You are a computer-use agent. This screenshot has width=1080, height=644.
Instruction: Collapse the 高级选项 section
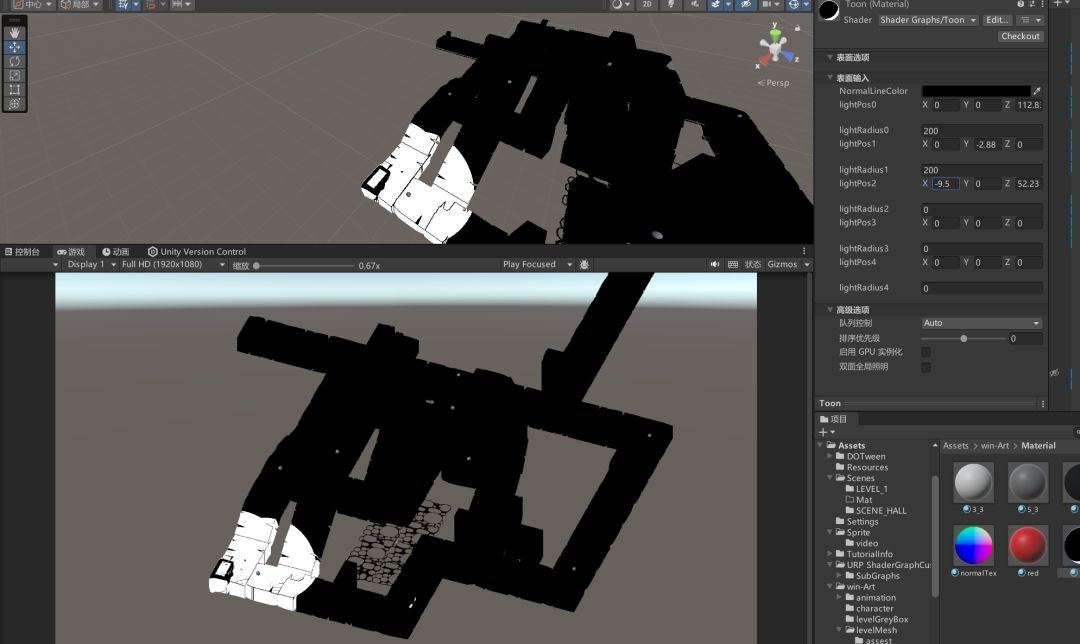tap(830, 310)
